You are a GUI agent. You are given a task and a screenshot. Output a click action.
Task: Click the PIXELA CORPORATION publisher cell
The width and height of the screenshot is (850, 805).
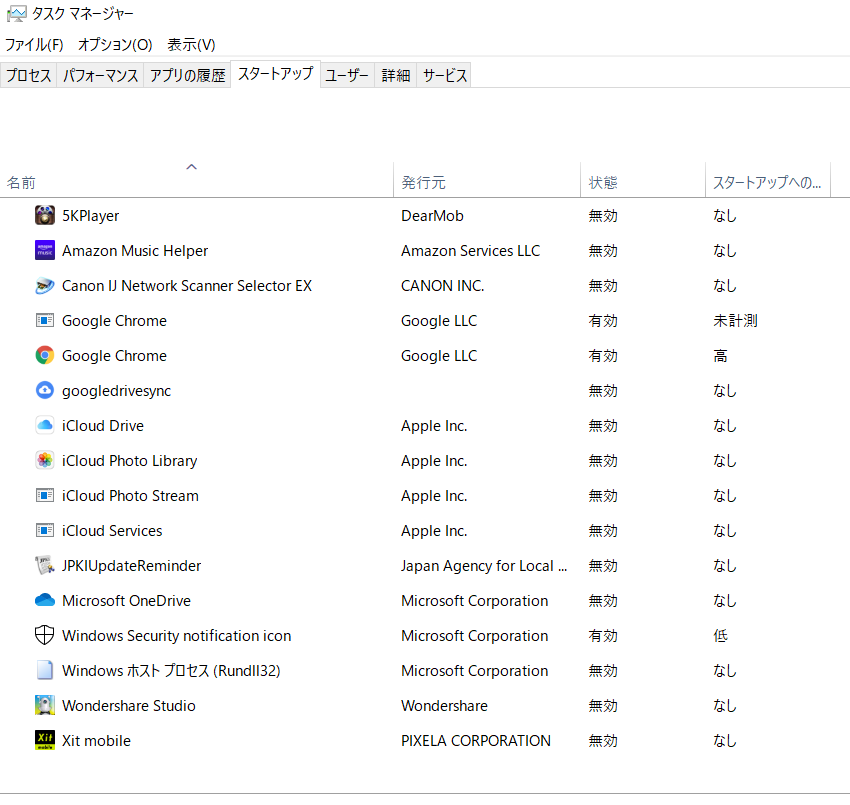tap(476, 740)
